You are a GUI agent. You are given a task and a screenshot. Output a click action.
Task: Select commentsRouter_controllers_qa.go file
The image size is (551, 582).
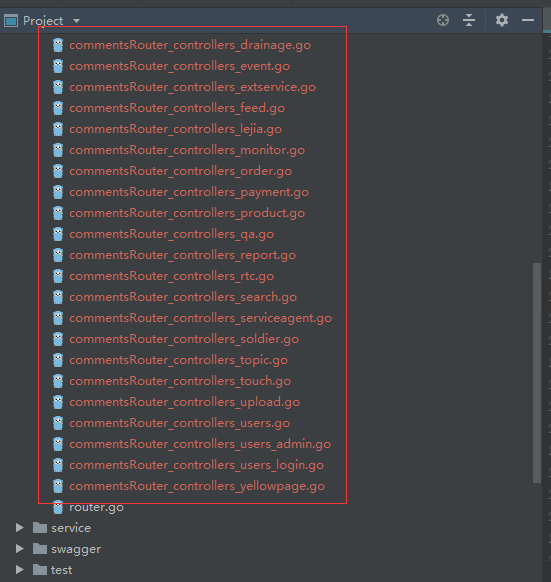[172, 234]
